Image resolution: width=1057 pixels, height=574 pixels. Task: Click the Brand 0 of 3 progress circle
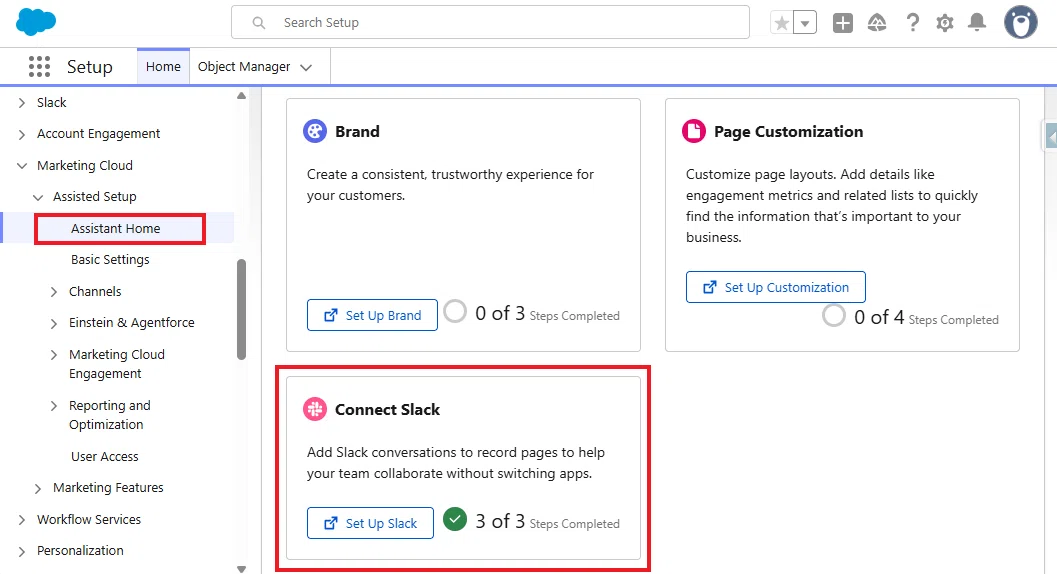pos(455,311)
